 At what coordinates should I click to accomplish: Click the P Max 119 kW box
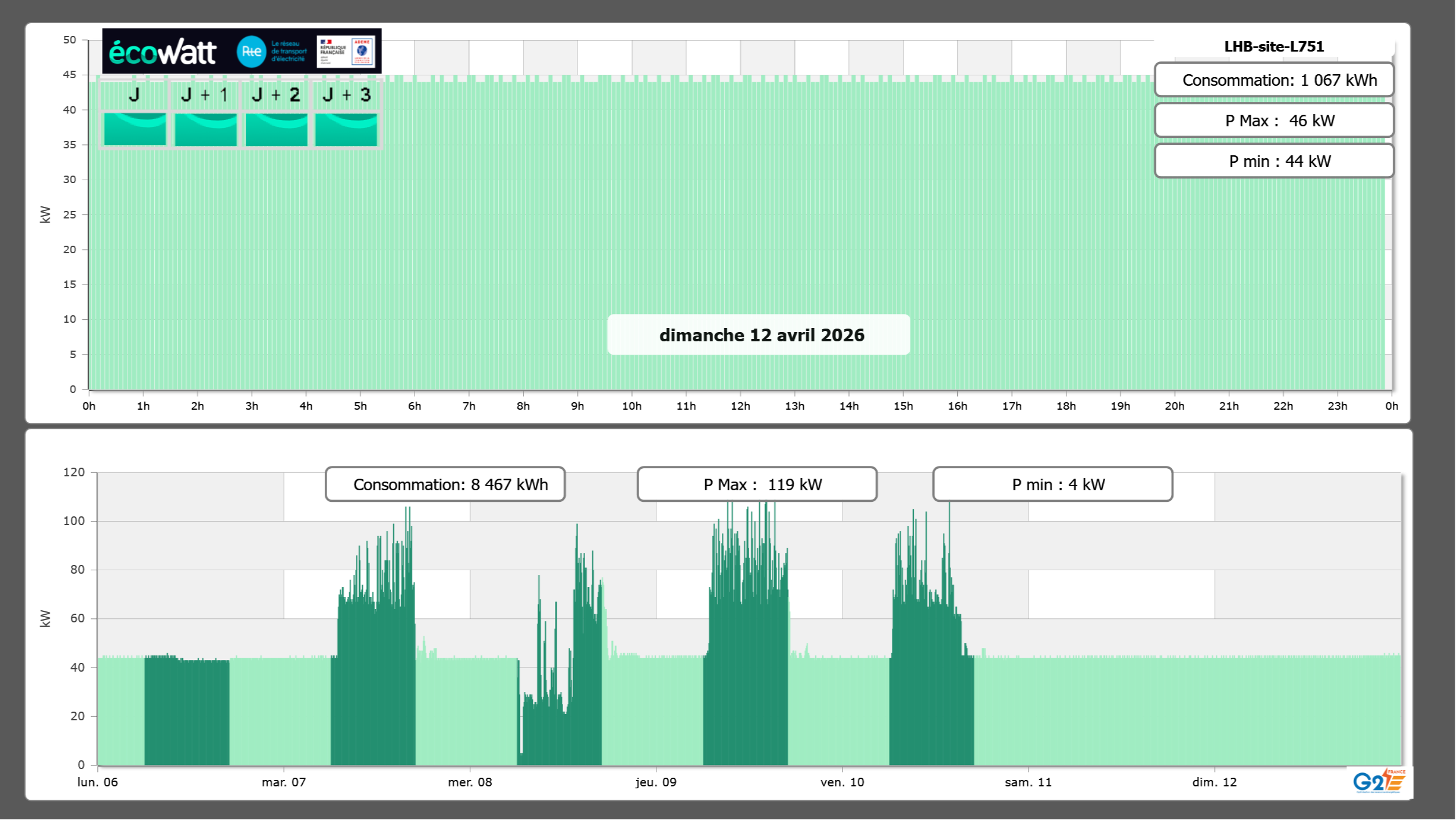pyautogui.click(x=757, y=484)
